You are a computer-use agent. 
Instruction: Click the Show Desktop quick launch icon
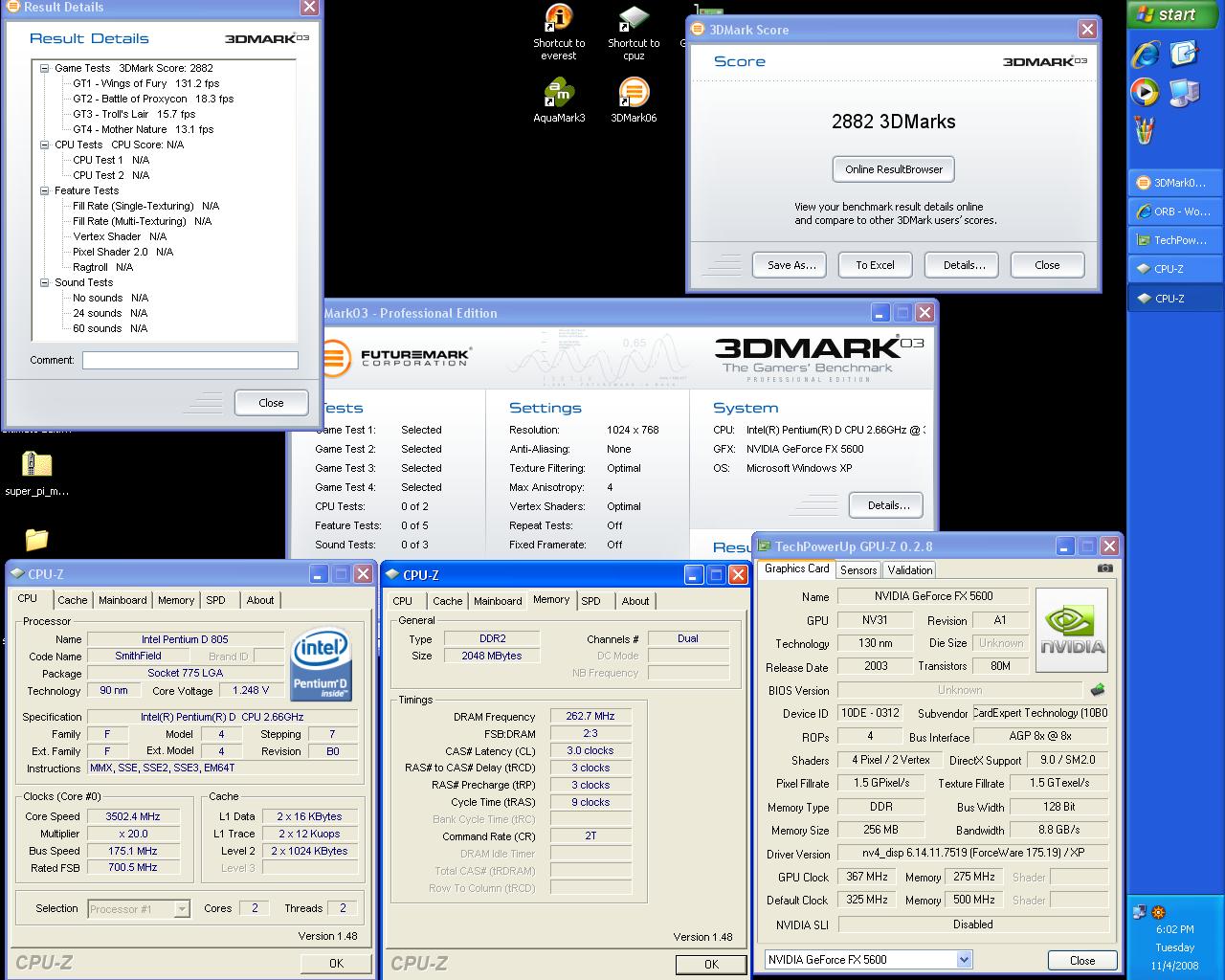tap(1185, 55)
